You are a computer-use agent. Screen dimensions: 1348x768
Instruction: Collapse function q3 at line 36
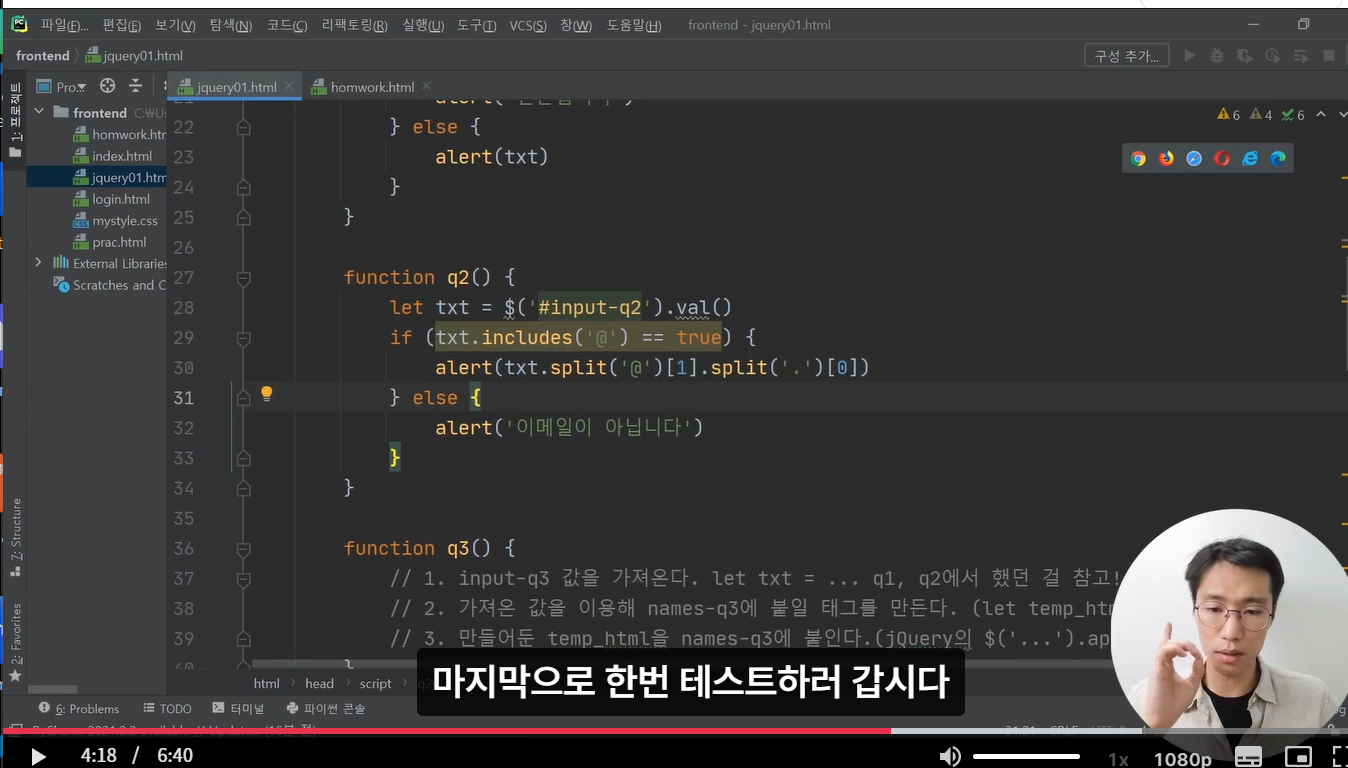(x=243, y=549)
